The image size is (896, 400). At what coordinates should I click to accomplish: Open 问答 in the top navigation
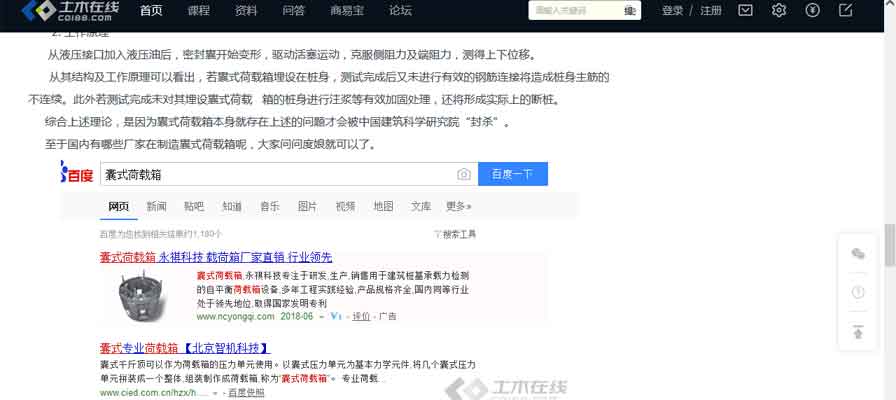(293, 11)
